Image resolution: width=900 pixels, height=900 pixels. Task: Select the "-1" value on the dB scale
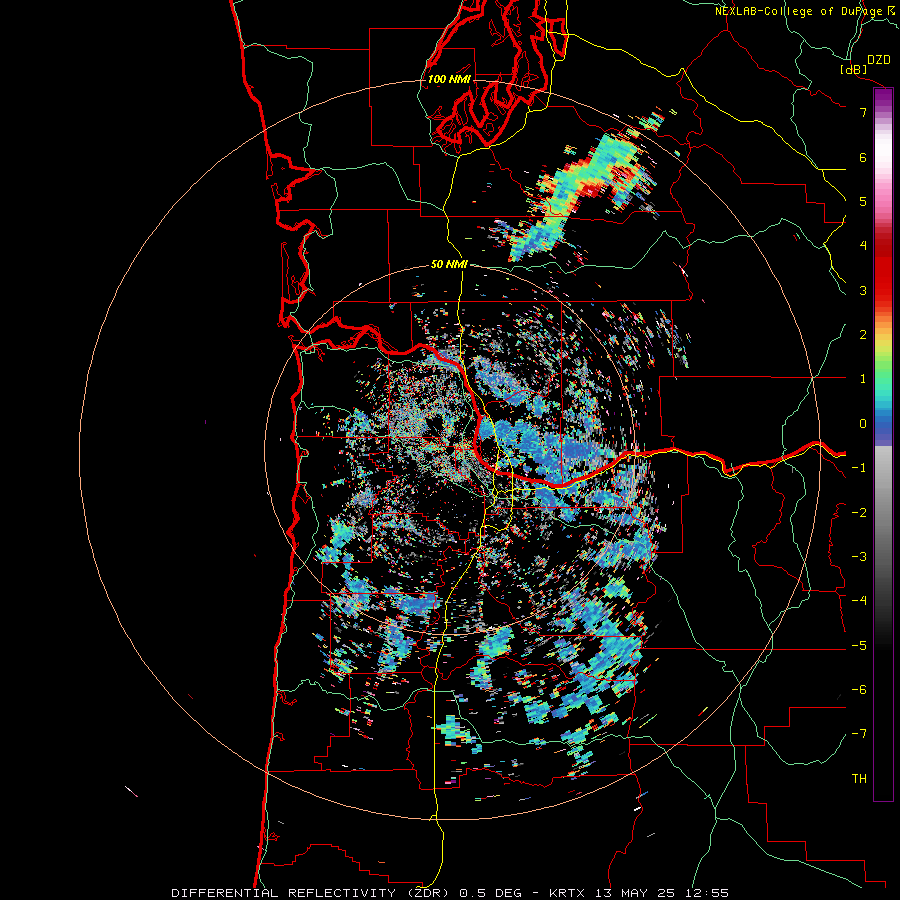859,468
